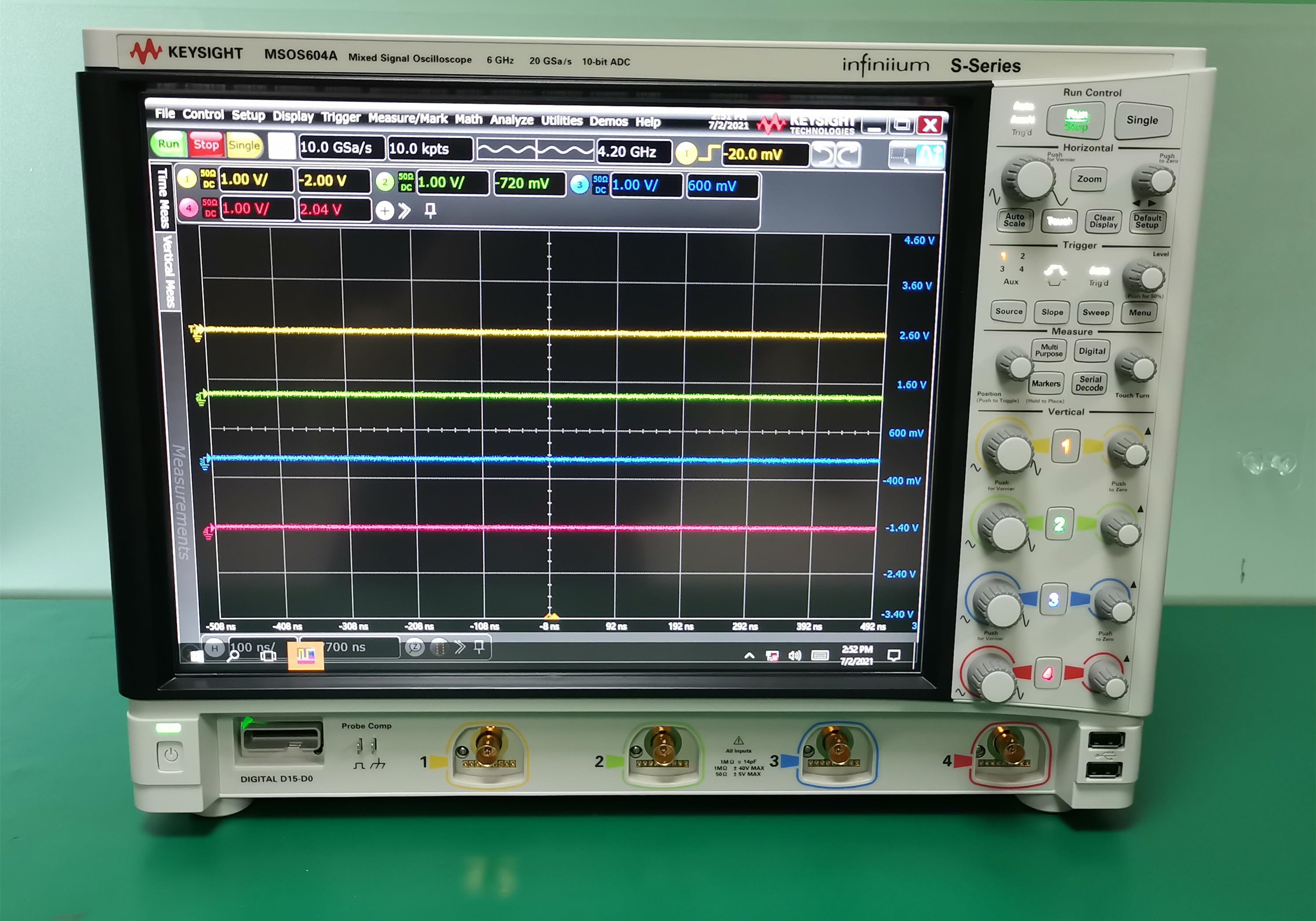Open Windows taskbar search magnifier

[233, 657]
